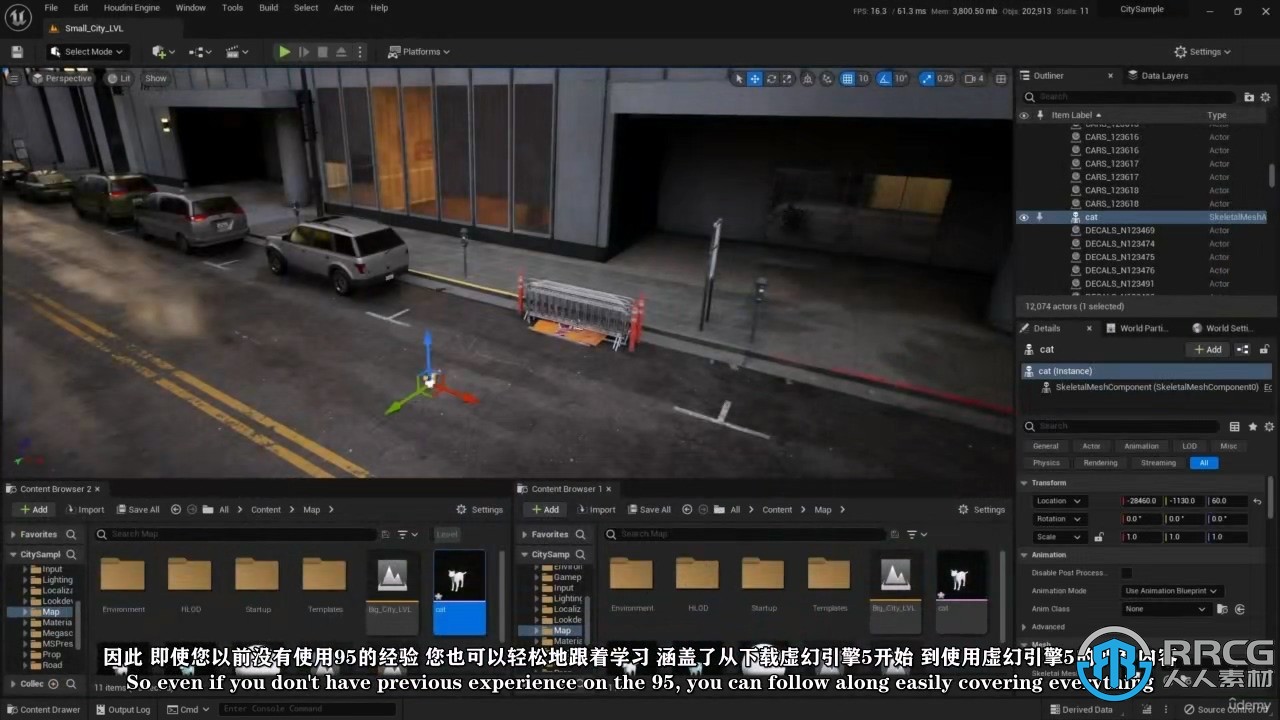Open the Location type dropdown
Image resolution: width=1280 pixels, height=720 pixels.
[1058, 501]
